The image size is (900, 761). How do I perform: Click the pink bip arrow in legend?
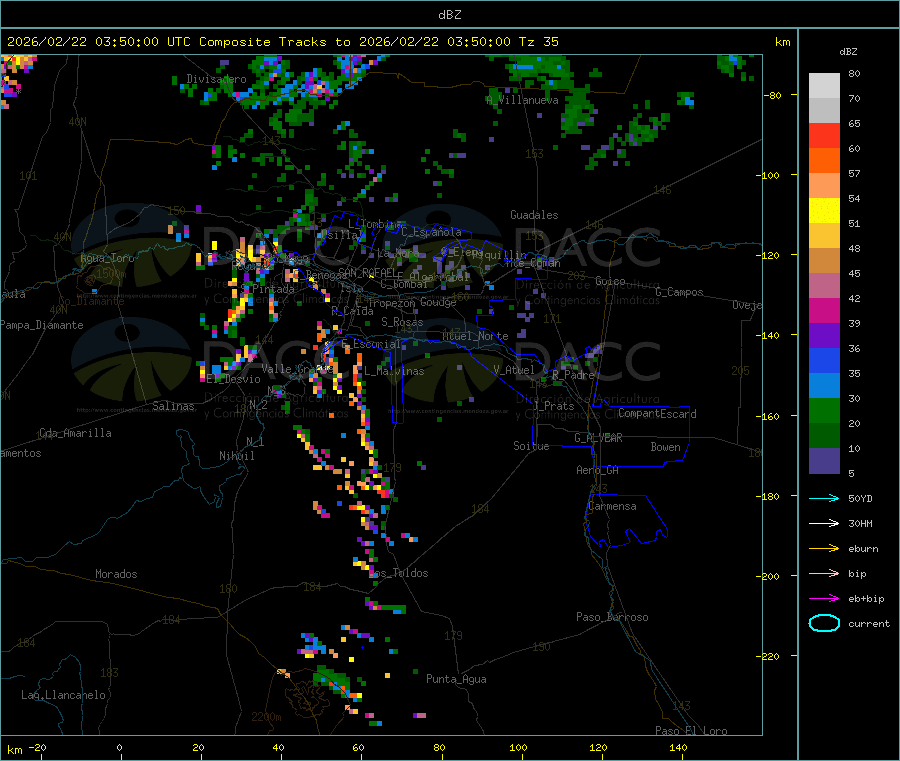(824, 573)
